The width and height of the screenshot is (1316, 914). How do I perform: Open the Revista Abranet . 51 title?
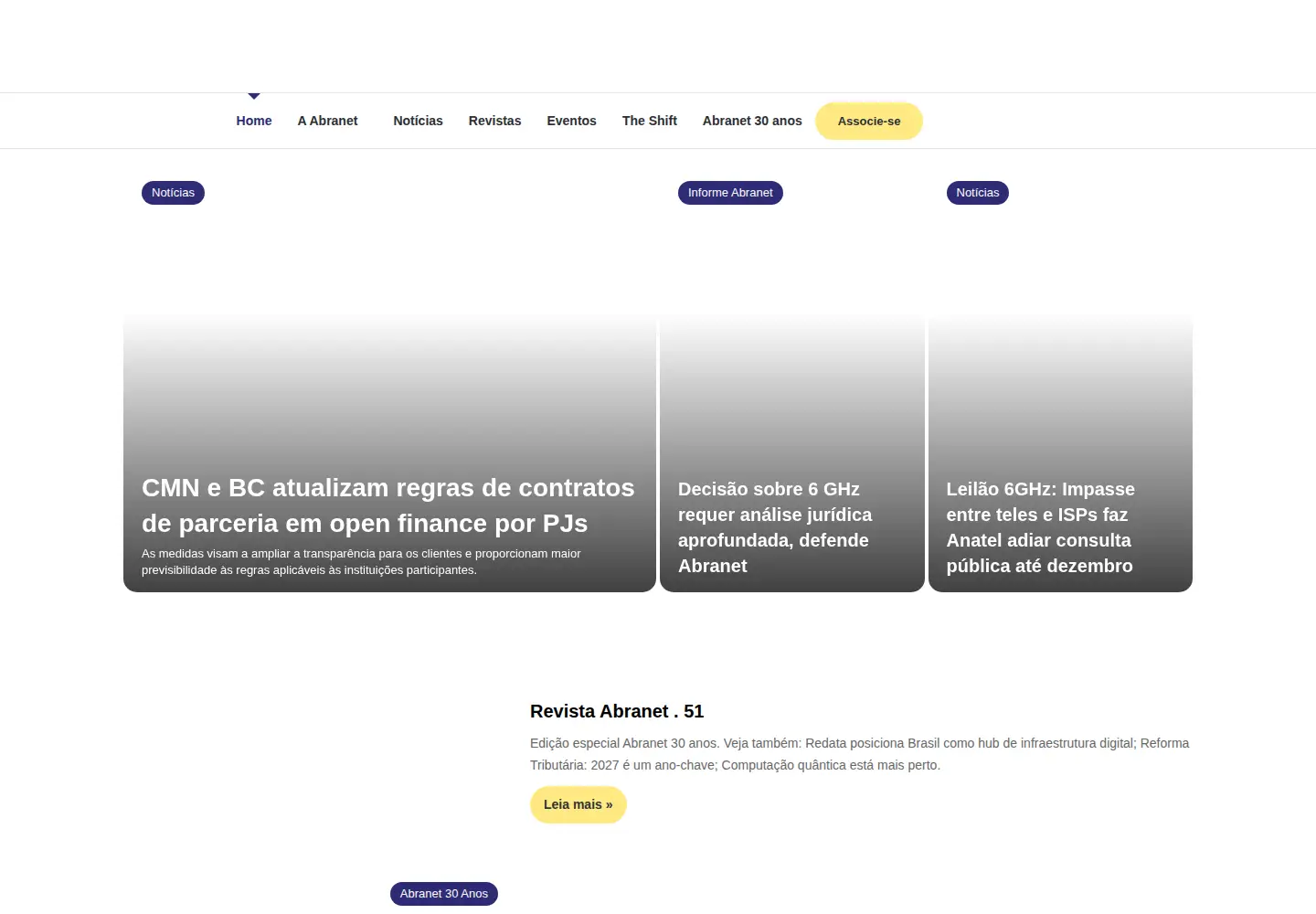(617, 711)
